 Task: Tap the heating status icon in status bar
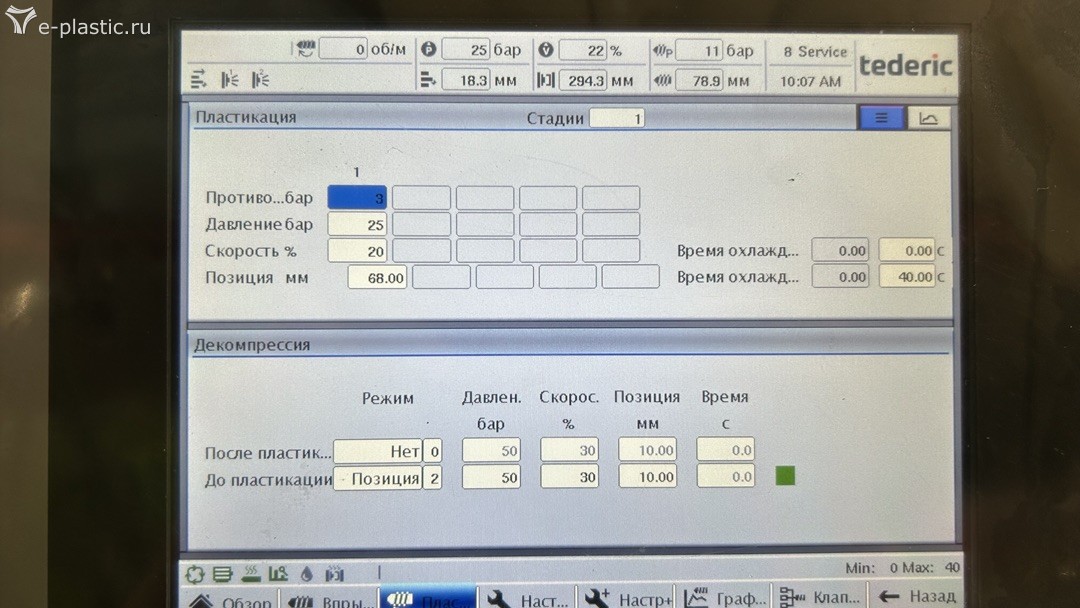[x=251, y=574]
